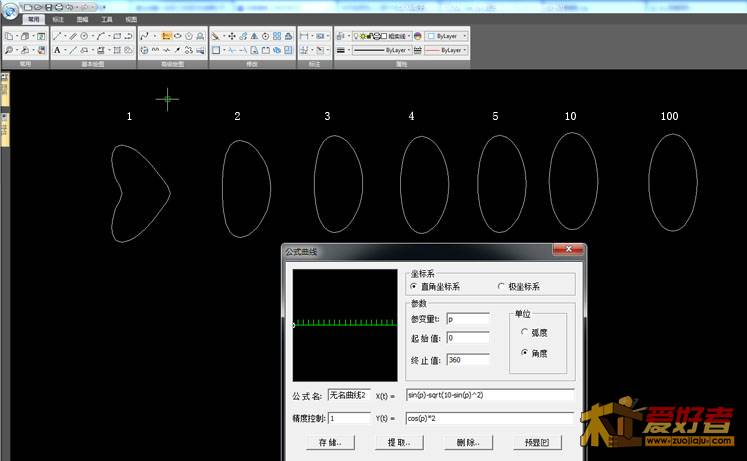Click the application logo button
The image size is (747, 461).
tap(9, 8)
